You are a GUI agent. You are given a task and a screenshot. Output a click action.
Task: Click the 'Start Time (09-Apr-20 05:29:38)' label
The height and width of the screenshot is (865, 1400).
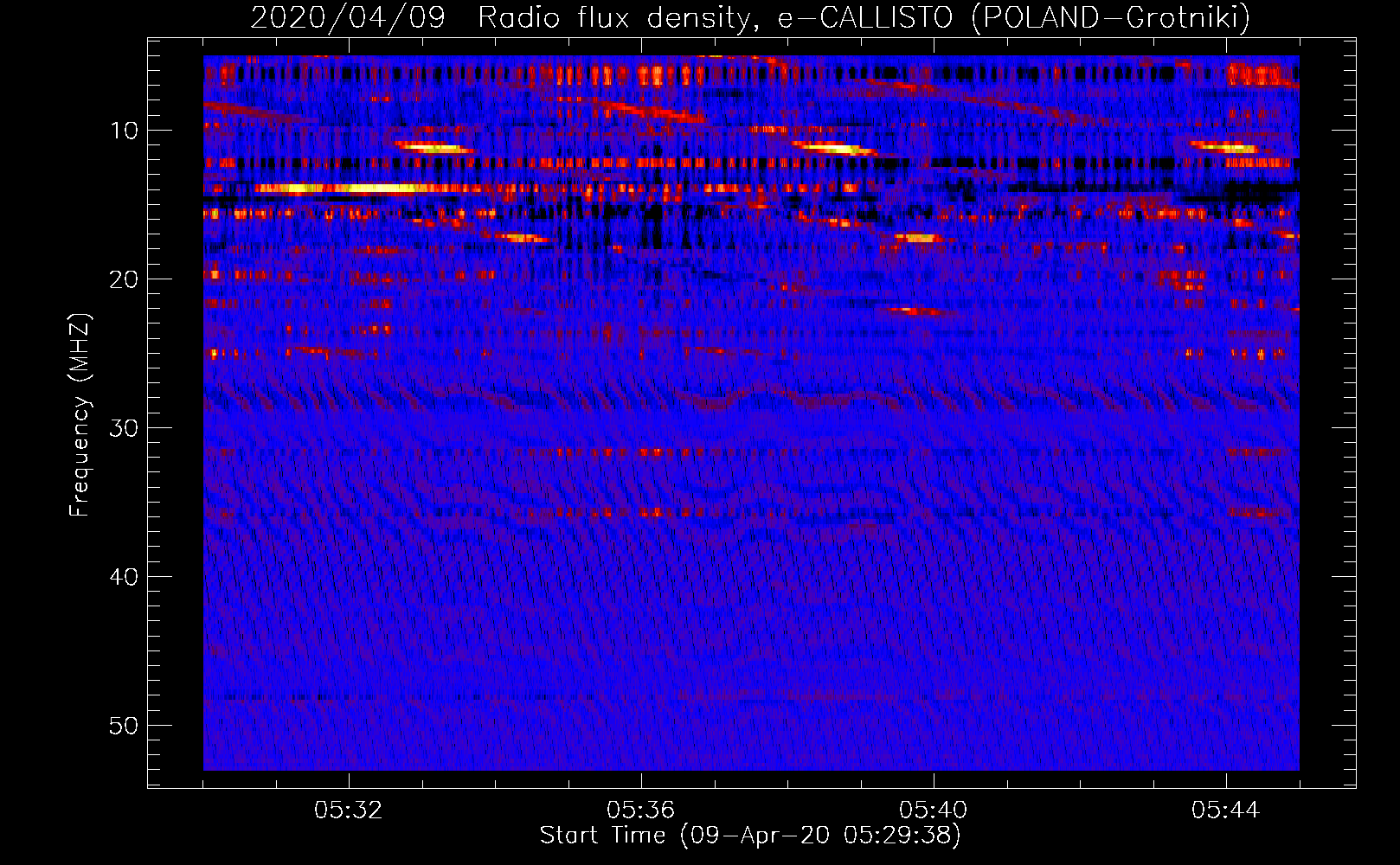pyautogui.click(x=750, y=836)
